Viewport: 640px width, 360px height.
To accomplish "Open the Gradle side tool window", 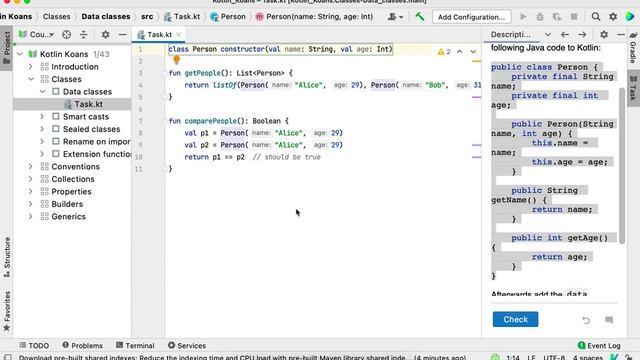I will coord(633,48).
